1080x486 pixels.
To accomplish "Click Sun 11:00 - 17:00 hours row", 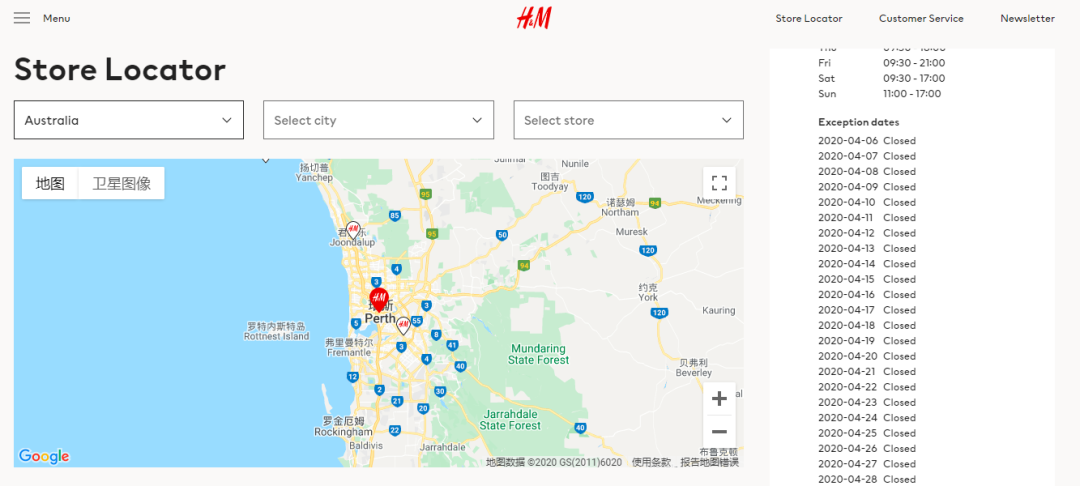I will tap(880, 93).
